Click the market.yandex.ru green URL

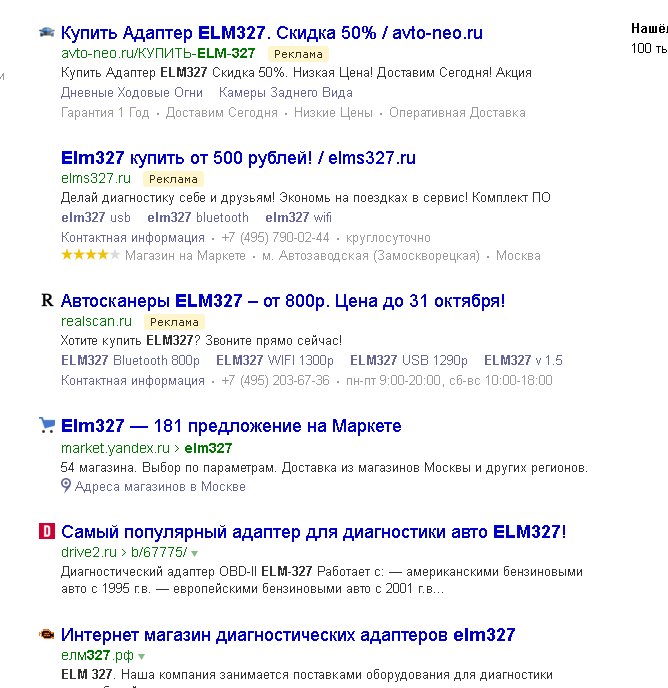pyautogui.click(x=115, y=448)
